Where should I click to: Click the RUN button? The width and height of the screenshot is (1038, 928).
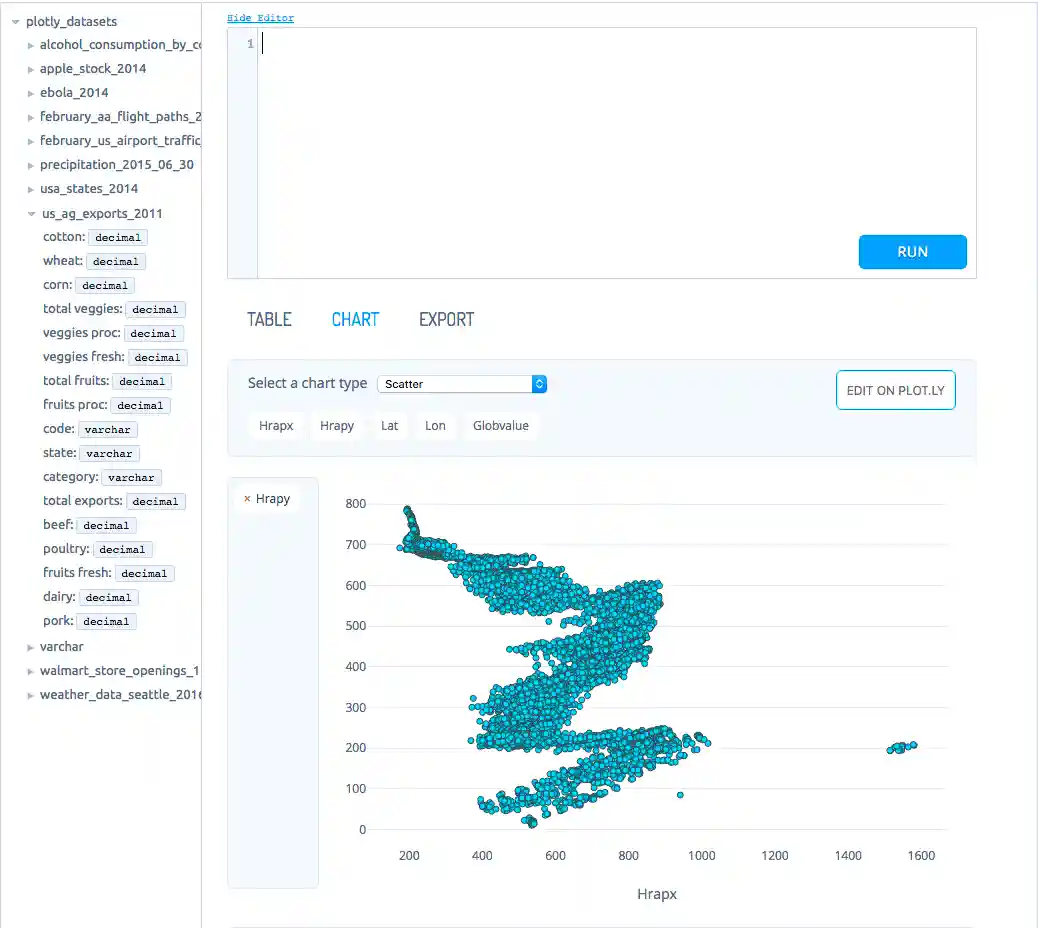(x=911, y=252)
